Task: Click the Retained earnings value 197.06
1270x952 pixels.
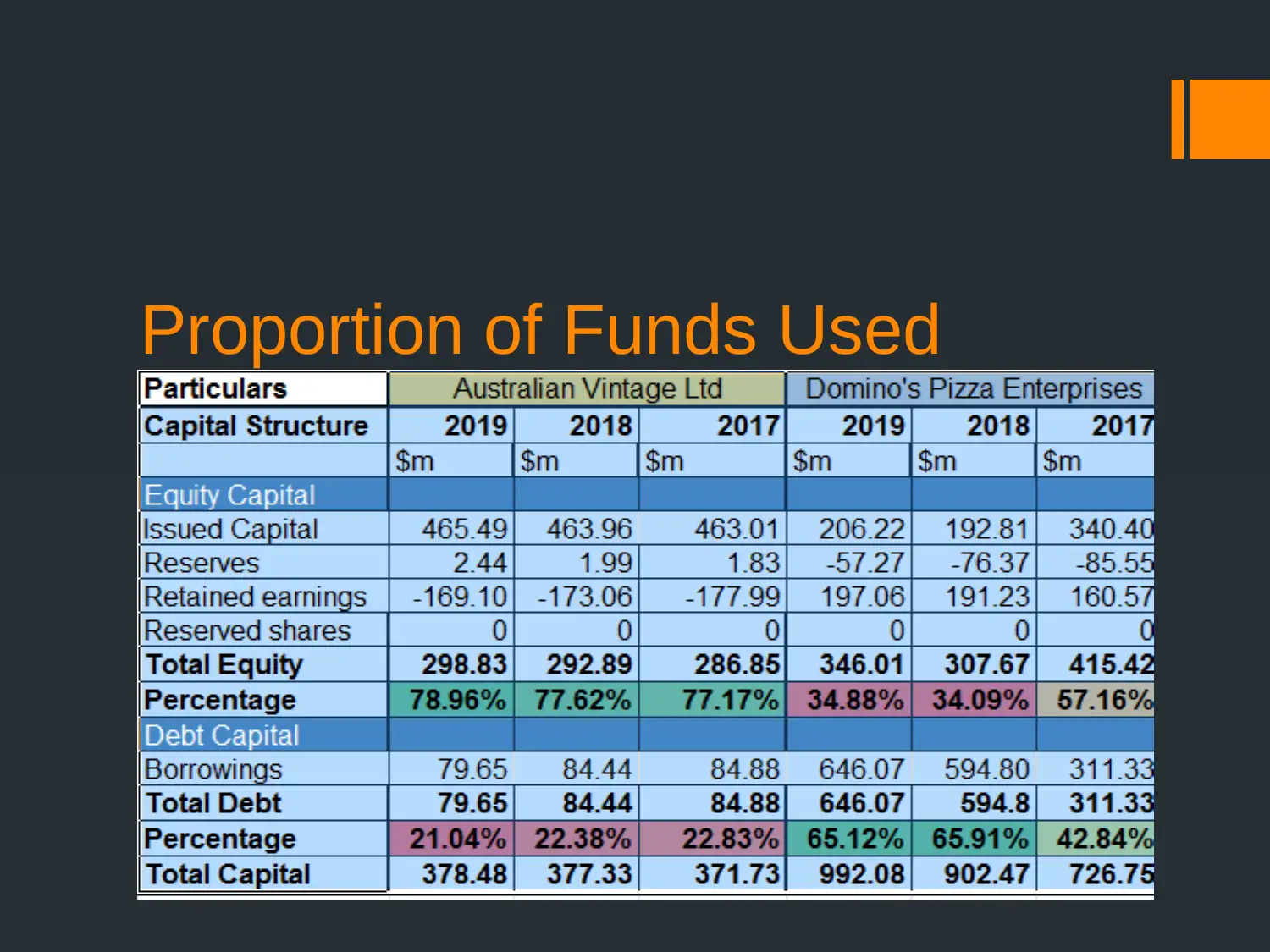Action: pos(862,597)
